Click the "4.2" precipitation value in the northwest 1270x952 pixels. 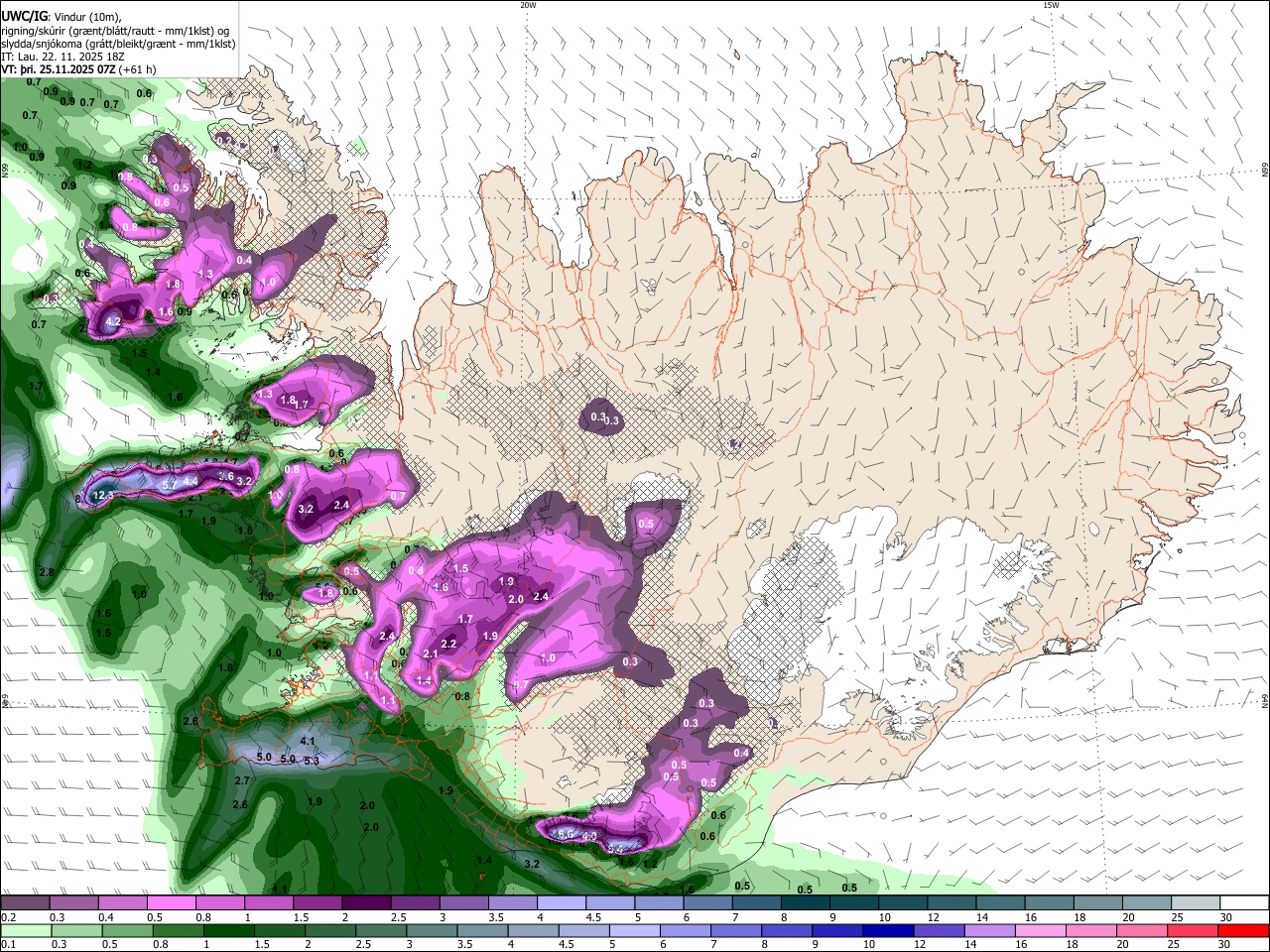tap(112, 321)
